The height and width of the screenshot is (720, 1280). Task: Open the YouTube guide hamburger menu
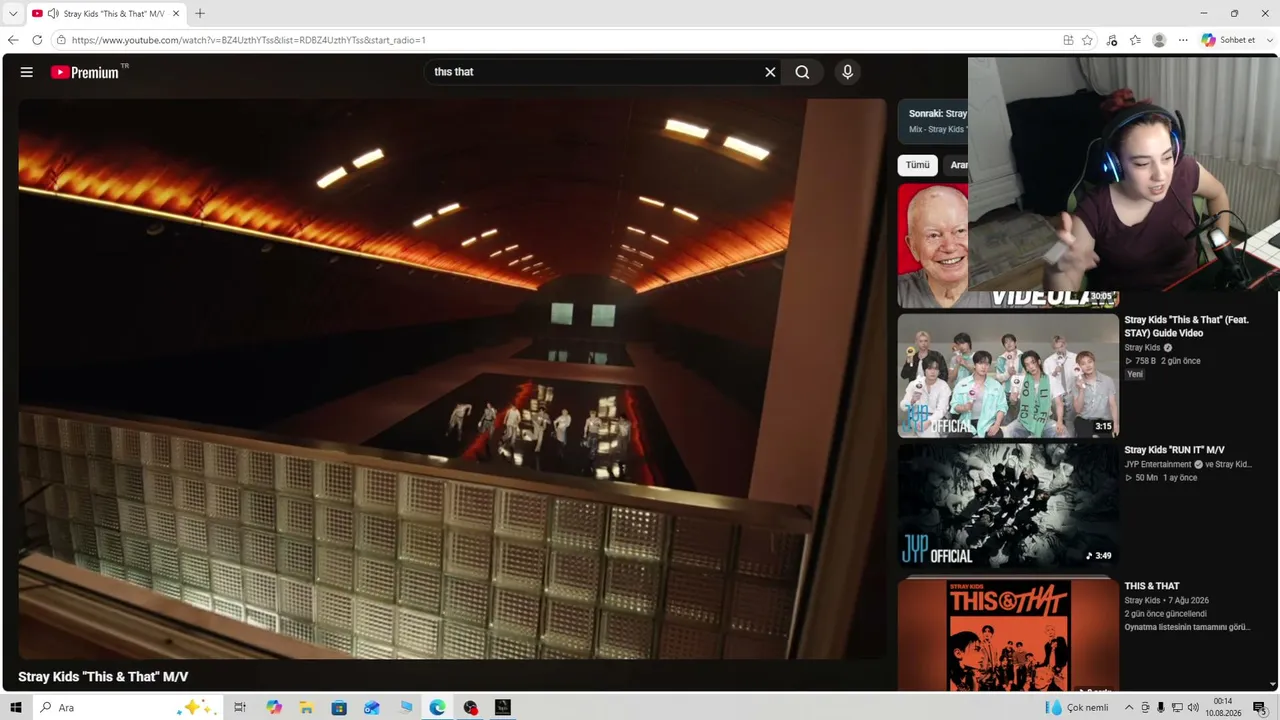27,72
